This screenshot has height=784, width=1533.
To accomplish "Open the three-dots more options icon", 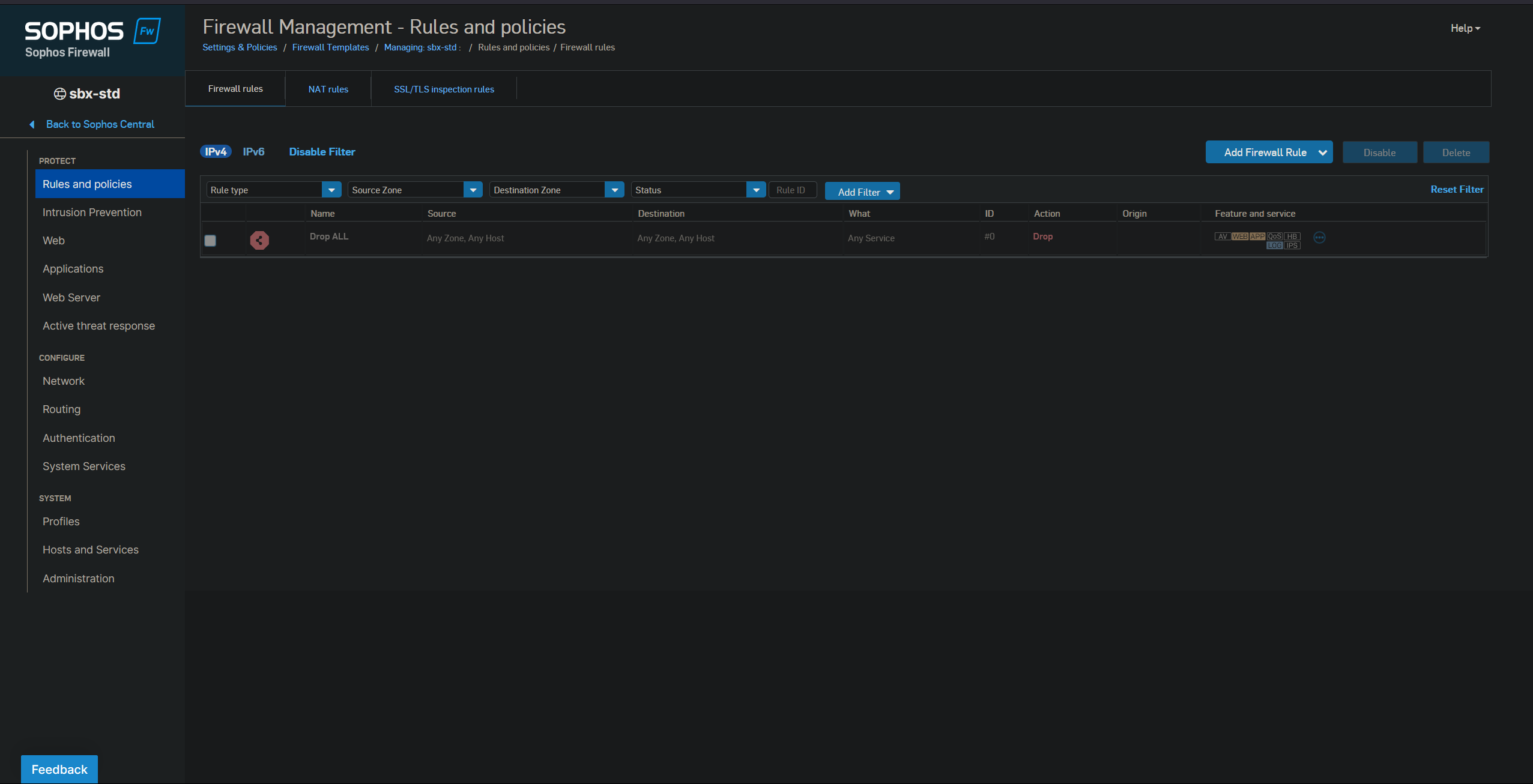I will 1319,238.
